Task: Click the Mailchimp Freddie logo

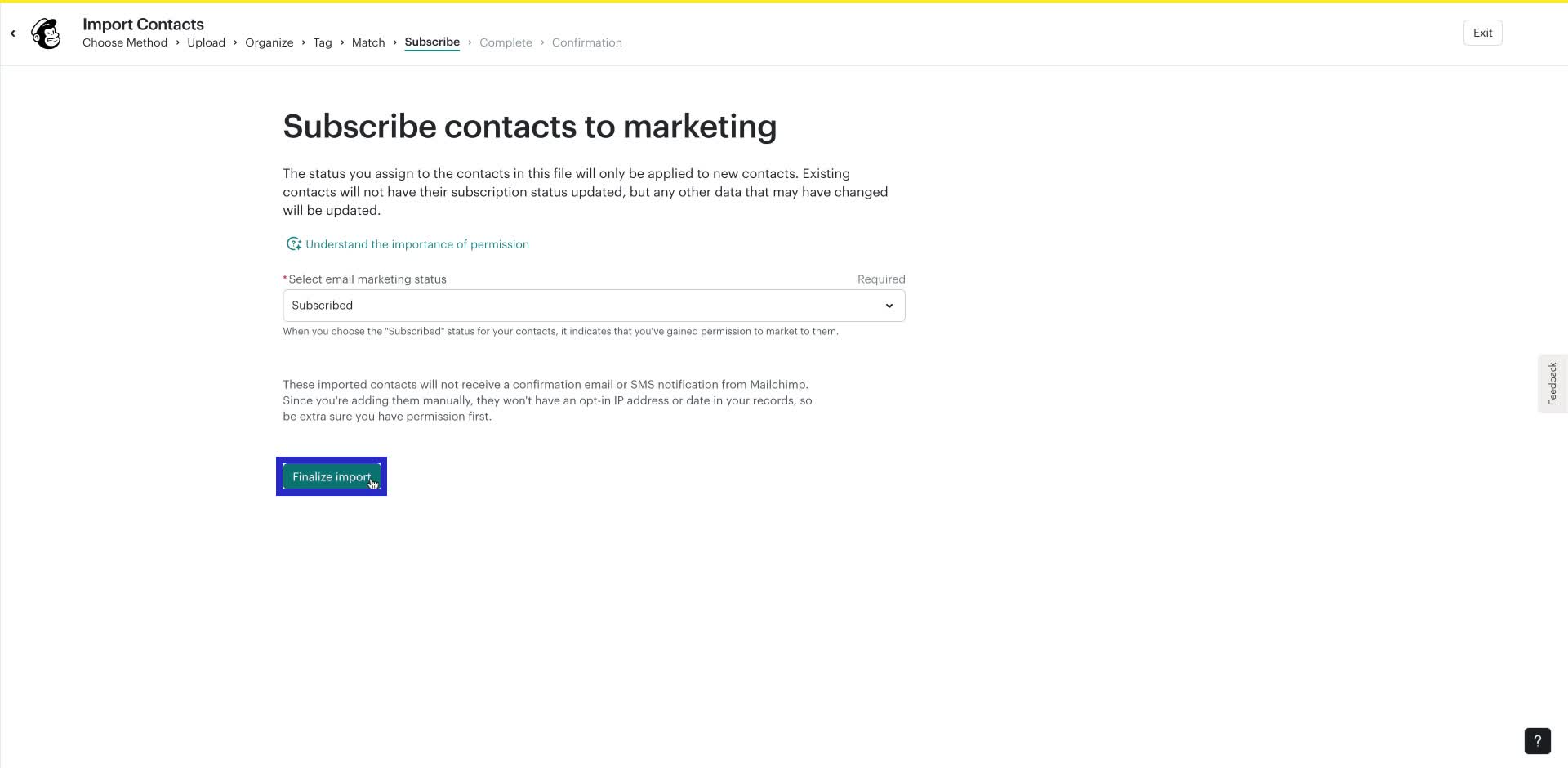Action: click(46, 33)
